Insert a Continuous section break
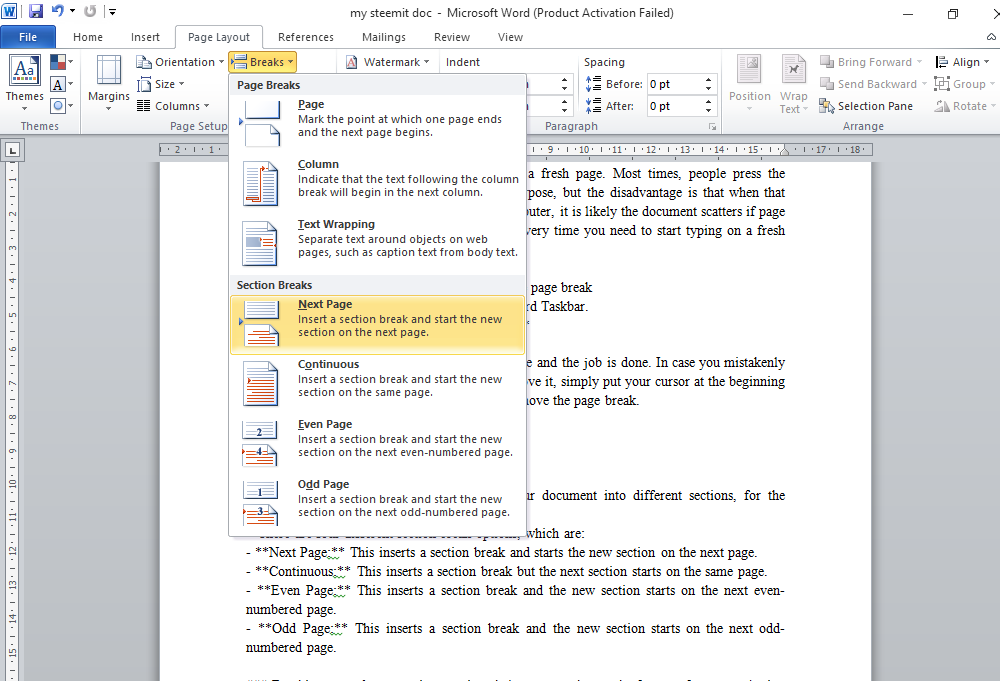The height and width of the screenshot is (681, 1000). (x=261, y=382)
